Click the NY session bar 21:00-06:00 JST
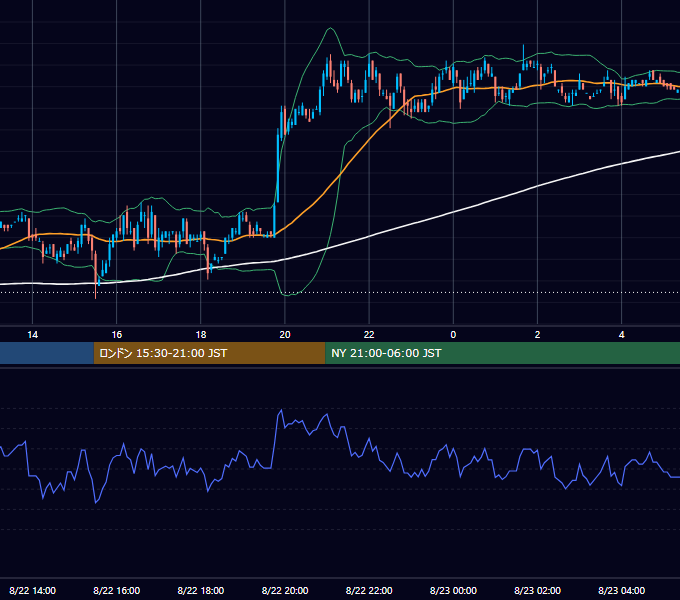 (x=502, y=353)
